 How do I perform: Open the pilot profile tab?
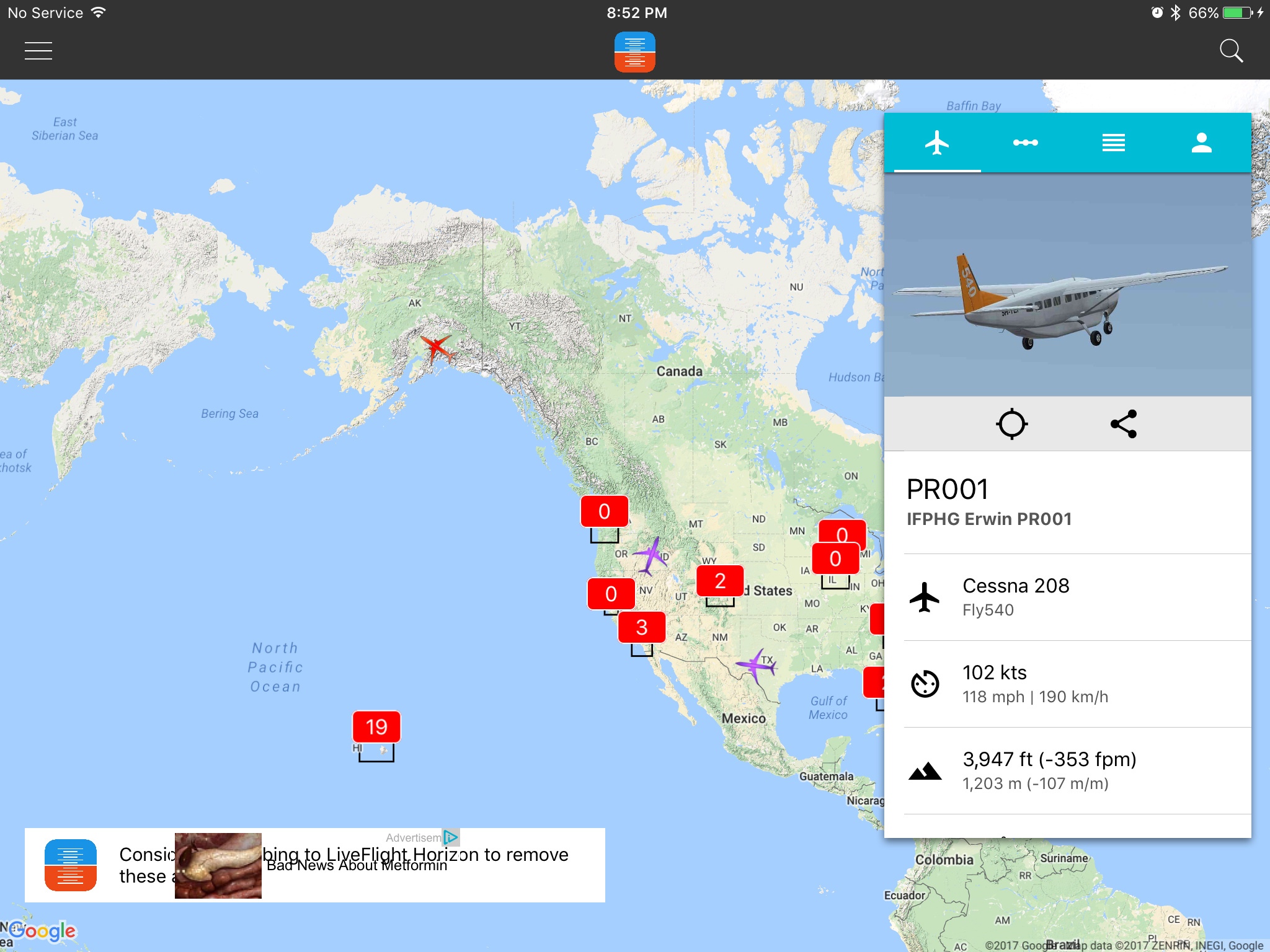(1201, 143)
